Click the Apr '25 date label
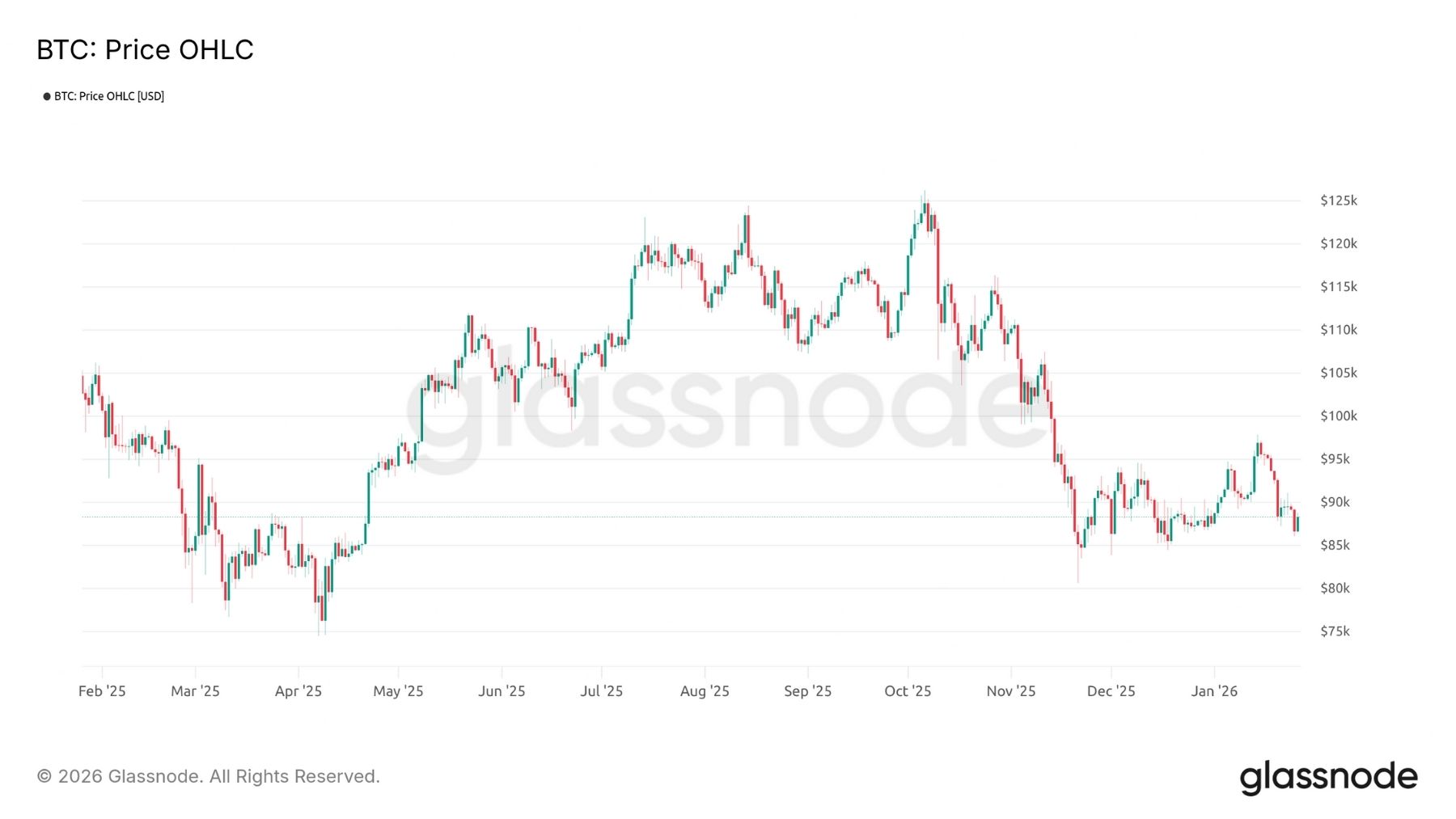The height and width of the screenshot is (819, 1456). point(298,691)
